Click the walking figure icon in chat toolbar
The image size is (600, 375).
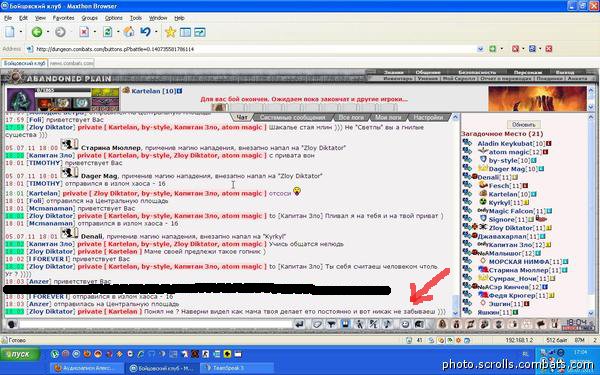pos(359,324)
